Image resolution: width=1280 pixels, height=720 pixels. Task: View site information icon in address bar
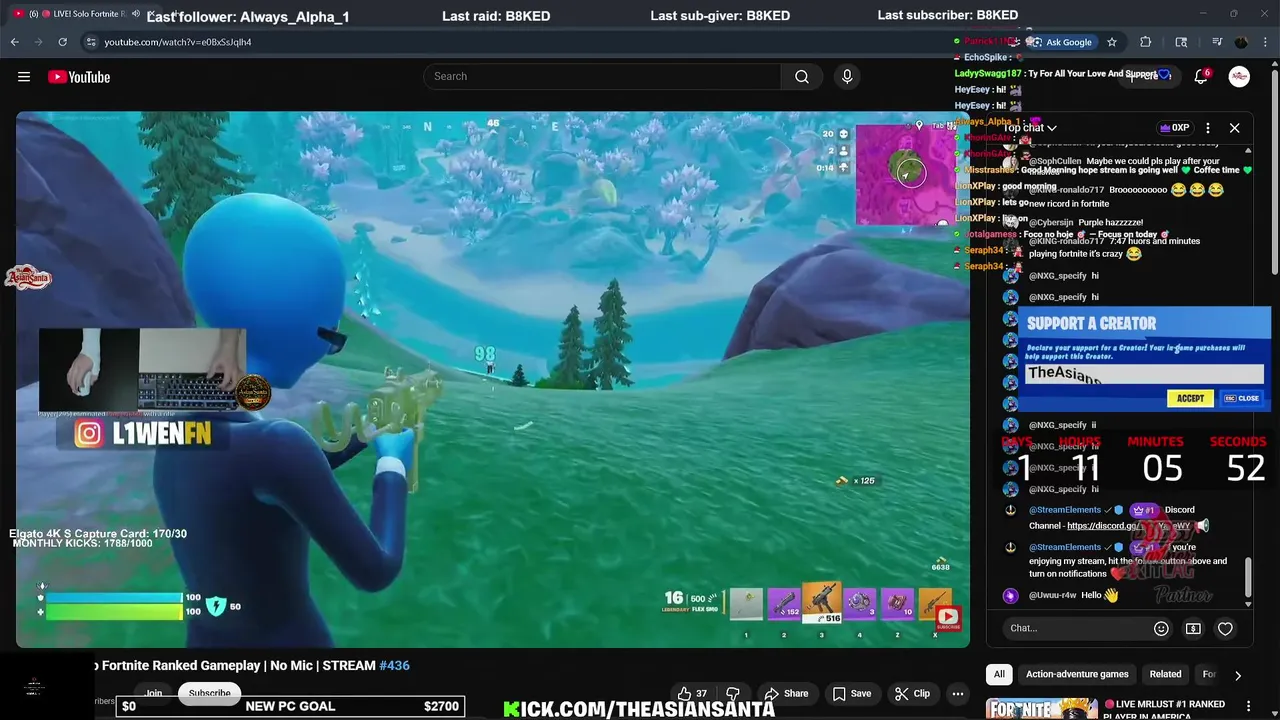91,42
